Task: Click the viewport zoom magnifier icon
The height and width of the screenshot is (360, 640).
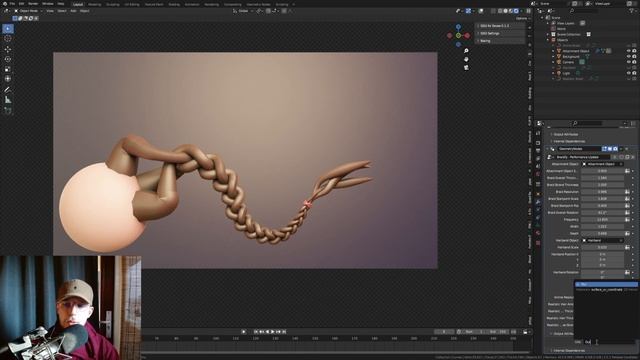Action: click(466, 51)
